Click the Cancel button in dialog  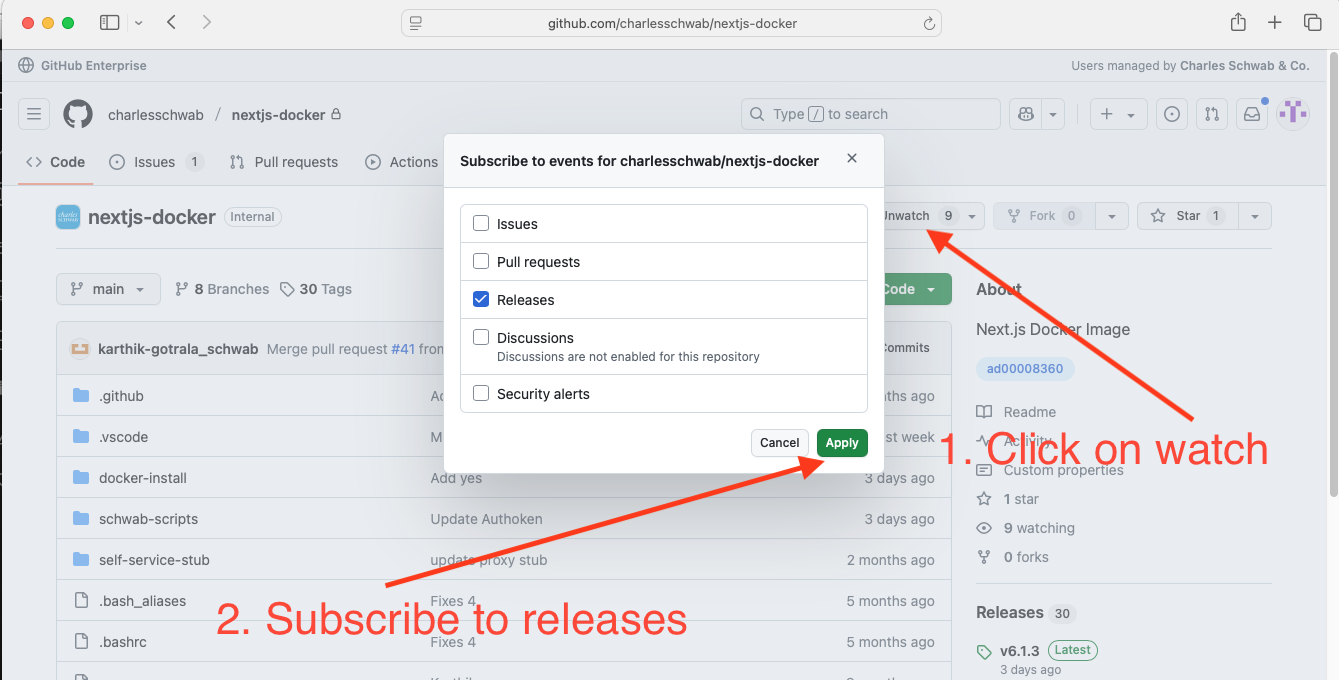coord(779,443)
